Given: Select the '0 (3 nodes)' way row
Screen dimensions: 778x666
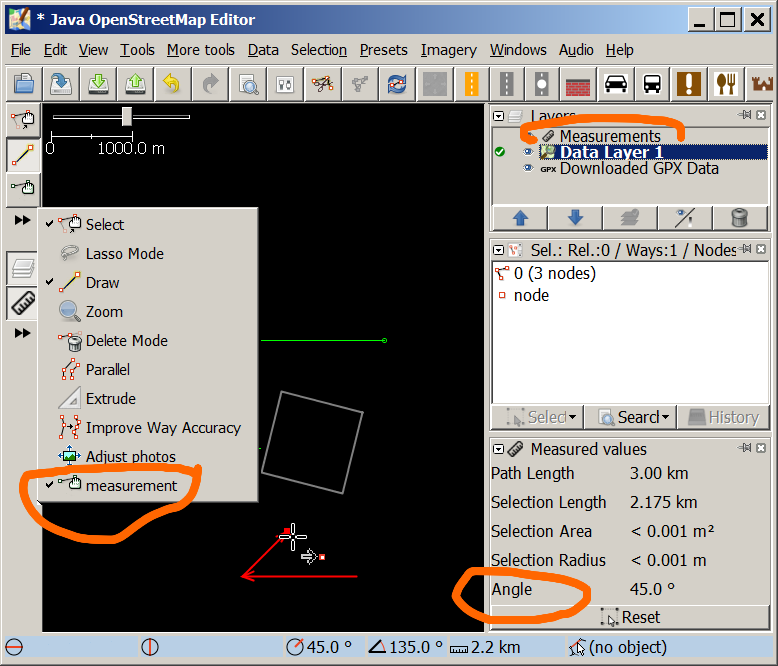Looking at the screenshot, I should tap(630, 273).
